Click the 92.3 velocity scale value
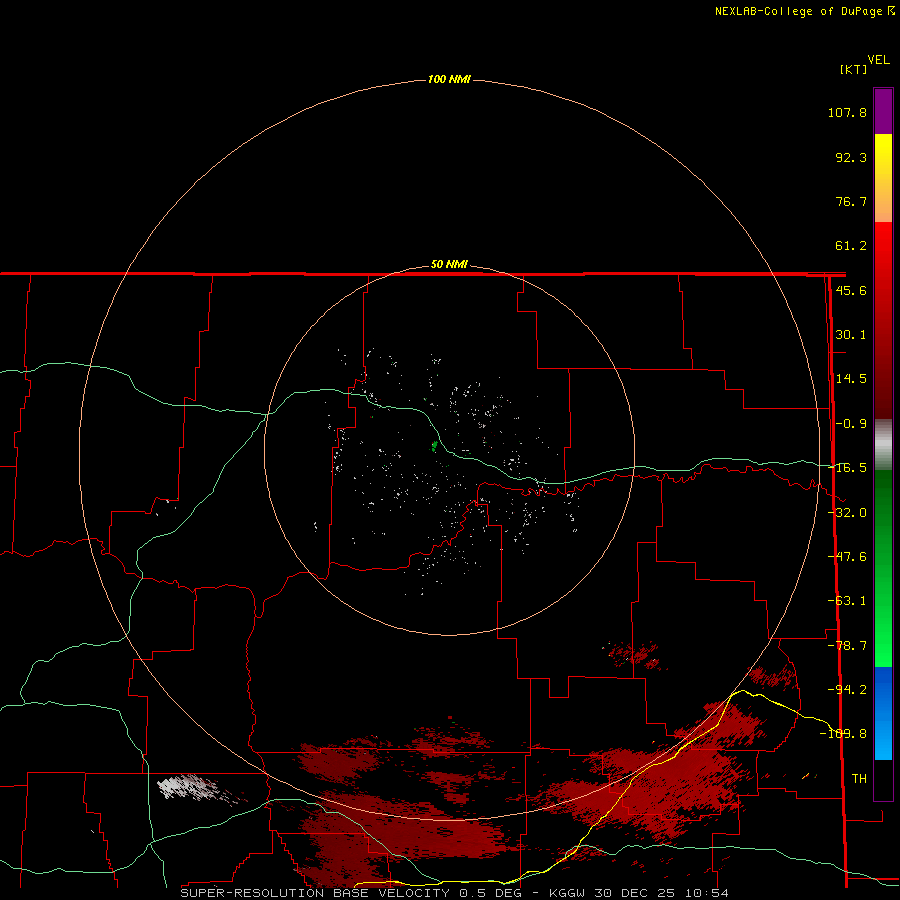This screenshot has height=900, width=900. 851,157
